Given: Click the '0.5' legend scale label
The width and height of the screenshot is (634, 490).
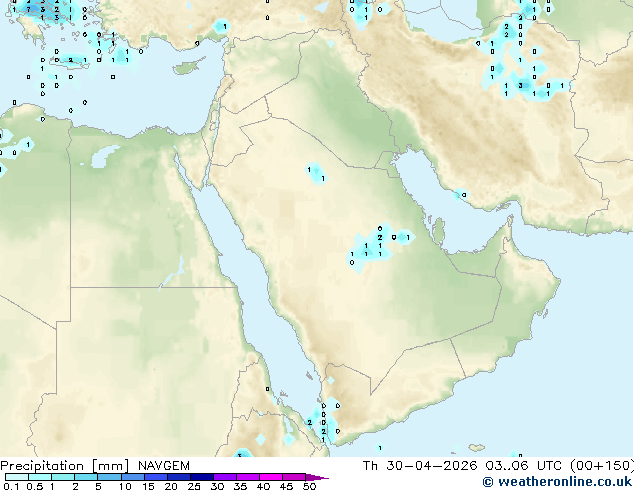Looking at the screenshot, I should click(34, 486).
